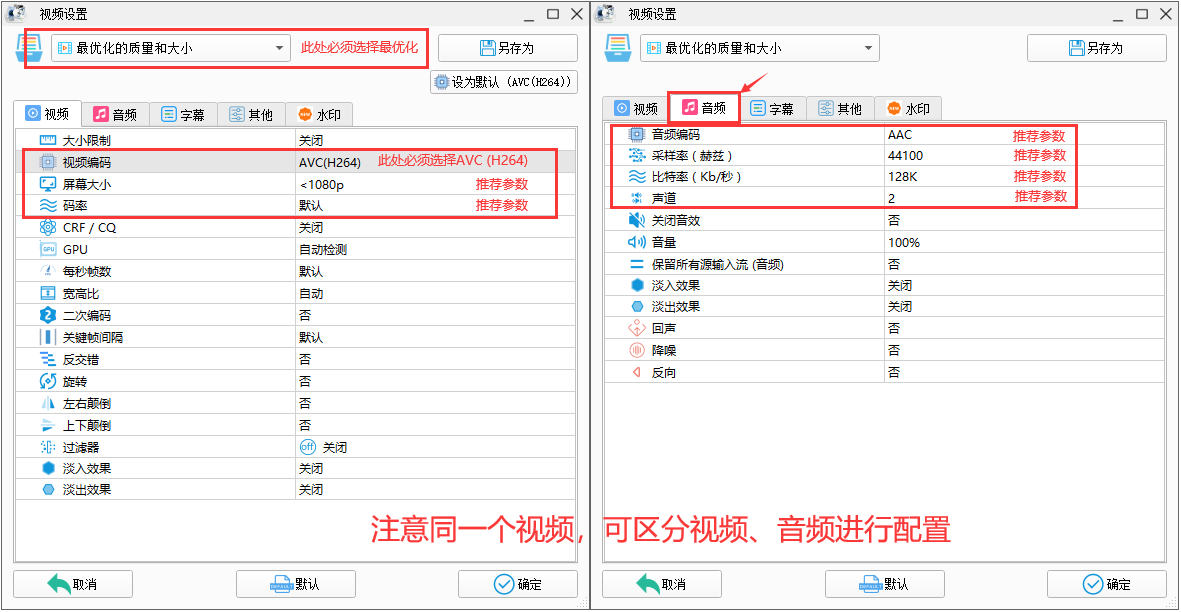Toggle the 左右颠倒 value 否
The image size is (1181, 612).
click(305, 403)
